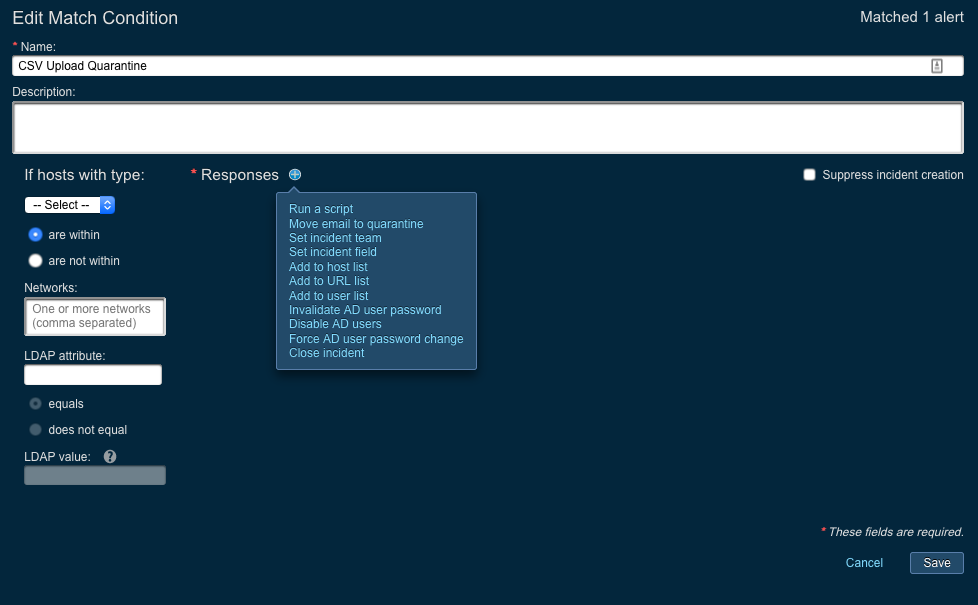Click into the Description text area
Viewport: 978px width, 605px height.
488,127
